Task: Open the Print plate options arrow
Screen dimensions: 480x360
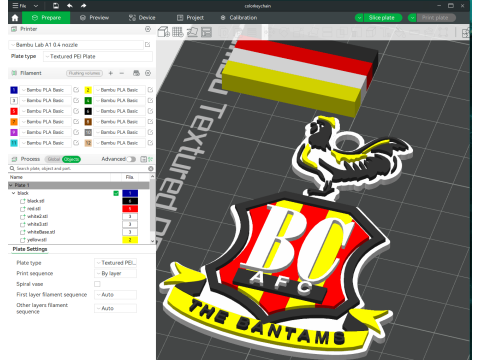Action: click(x=412, y=18)
